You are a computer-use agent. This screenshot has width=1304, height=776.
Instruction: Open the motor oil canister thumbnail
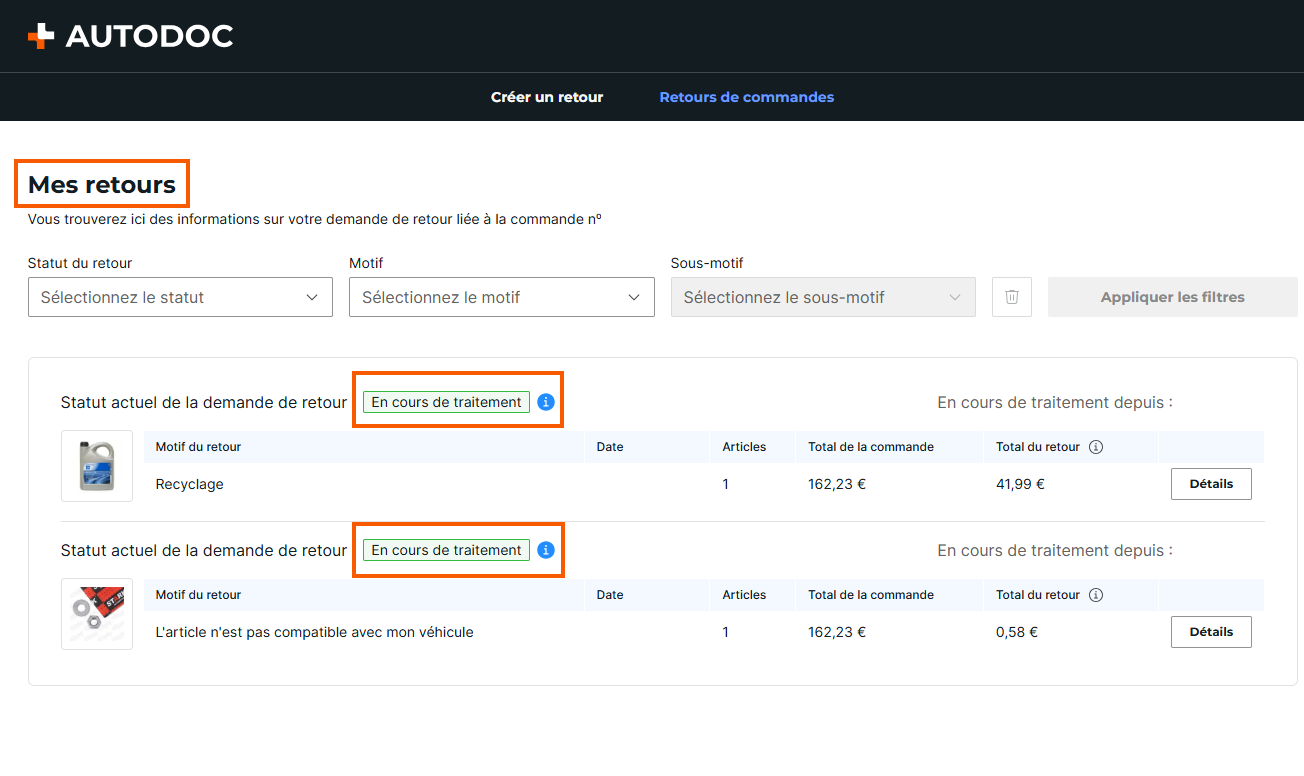(97, 466)
